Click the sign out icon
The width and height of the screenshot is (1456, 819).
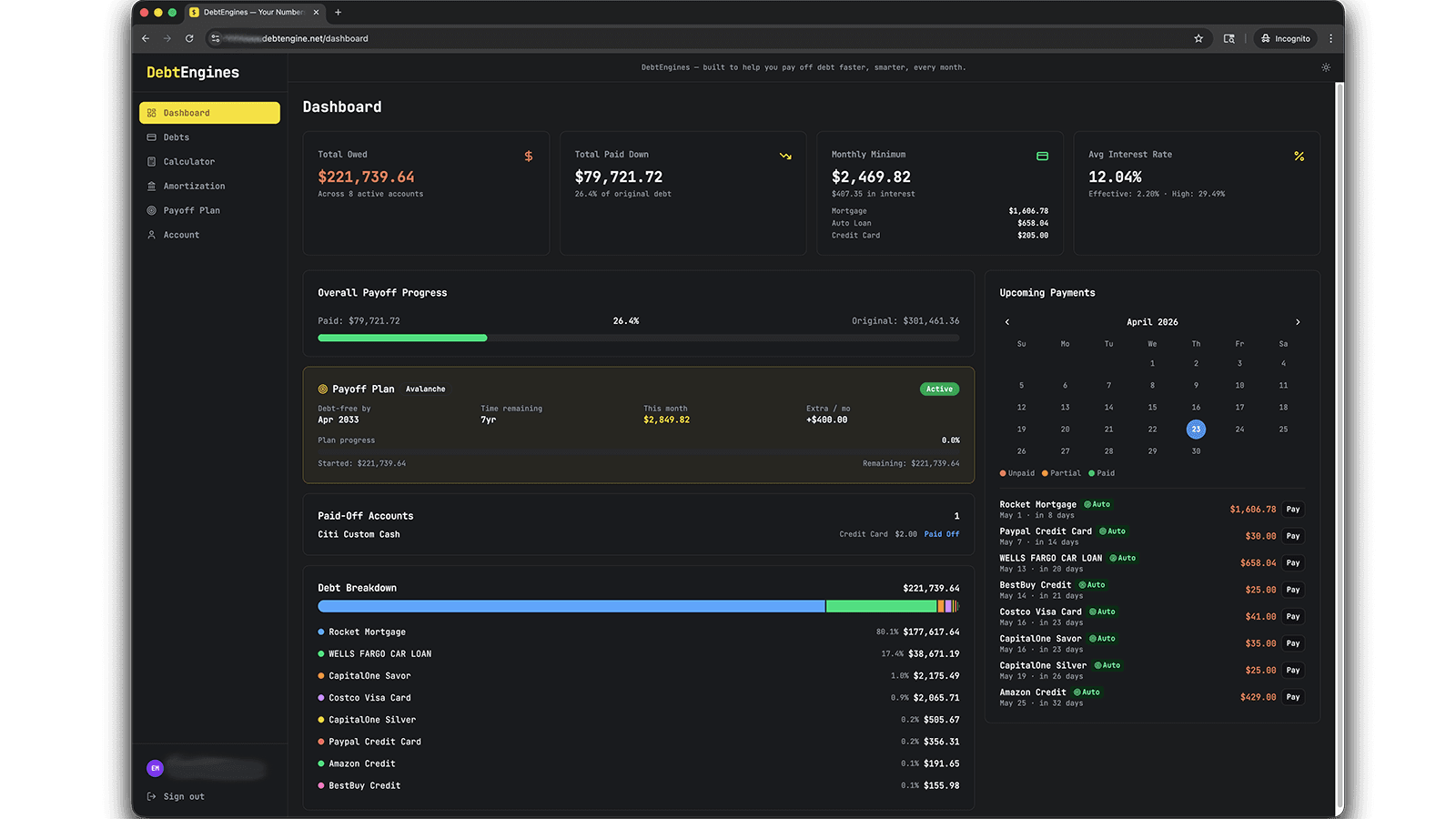[151, 795]
